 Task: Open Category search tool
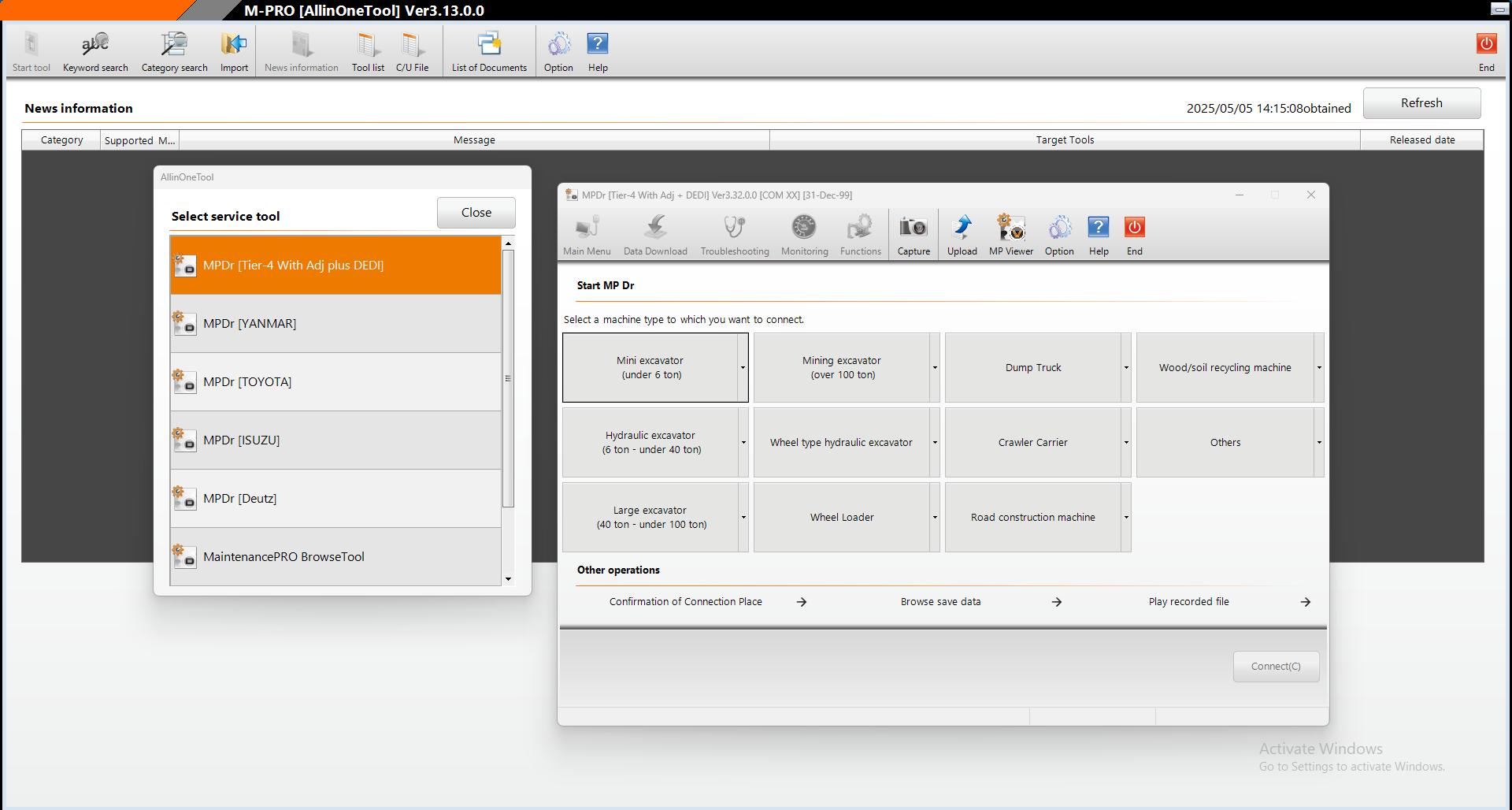click(x=174, y=51)
